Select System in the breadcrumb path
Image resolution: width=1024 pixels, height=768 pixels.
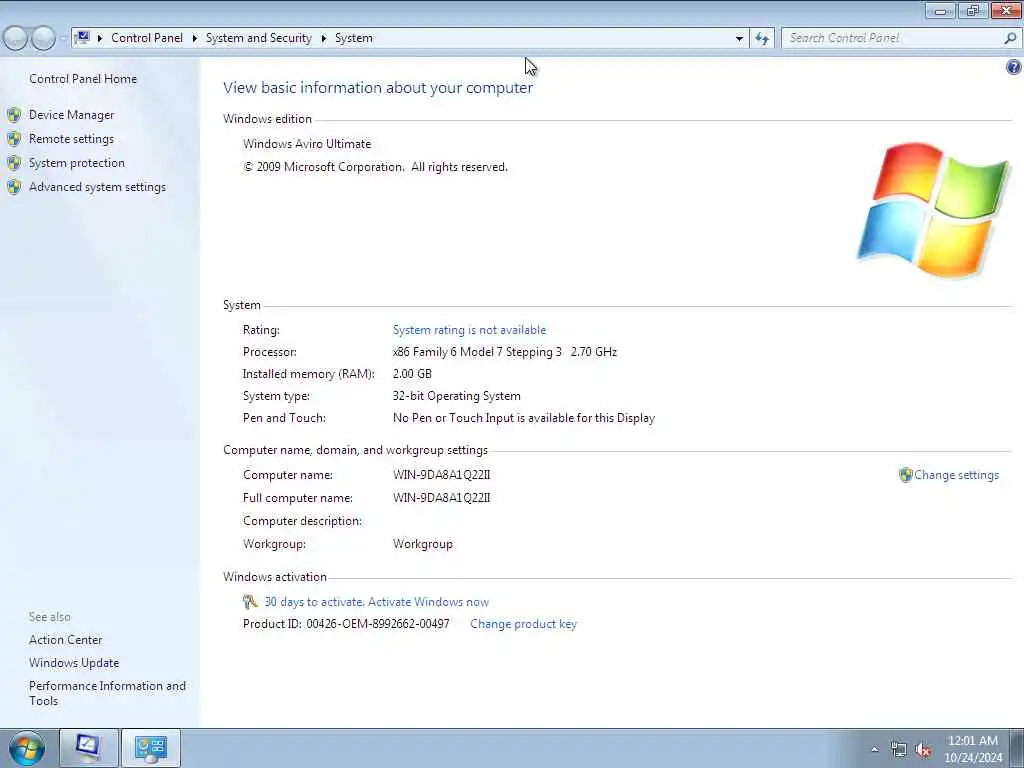[354, 38]
